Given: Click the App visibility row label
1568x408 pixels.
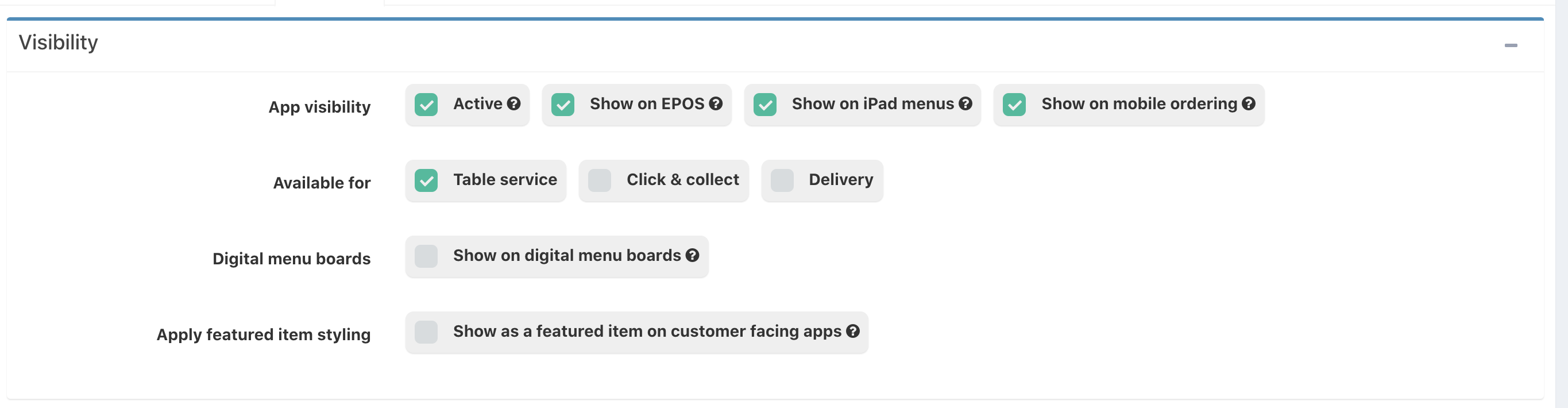Looking at the screenshot, I should pyautogui.click(x=319, y=107).
